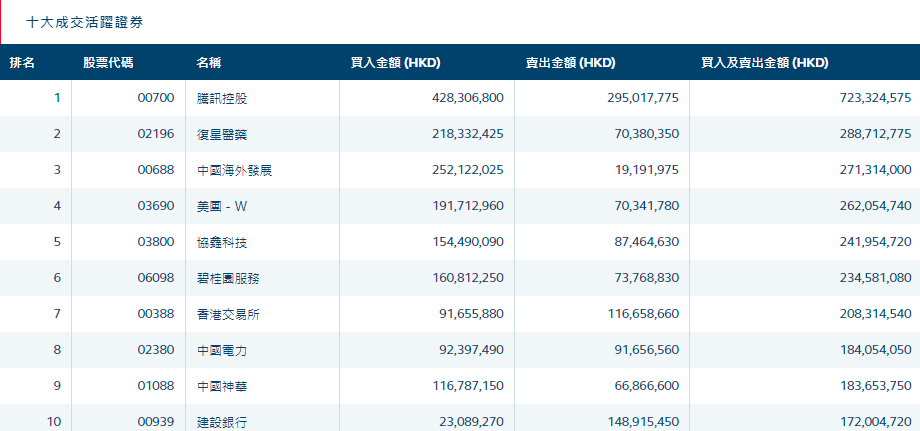
Task: Click stock code 03690
Action: (x=156, y=206)
